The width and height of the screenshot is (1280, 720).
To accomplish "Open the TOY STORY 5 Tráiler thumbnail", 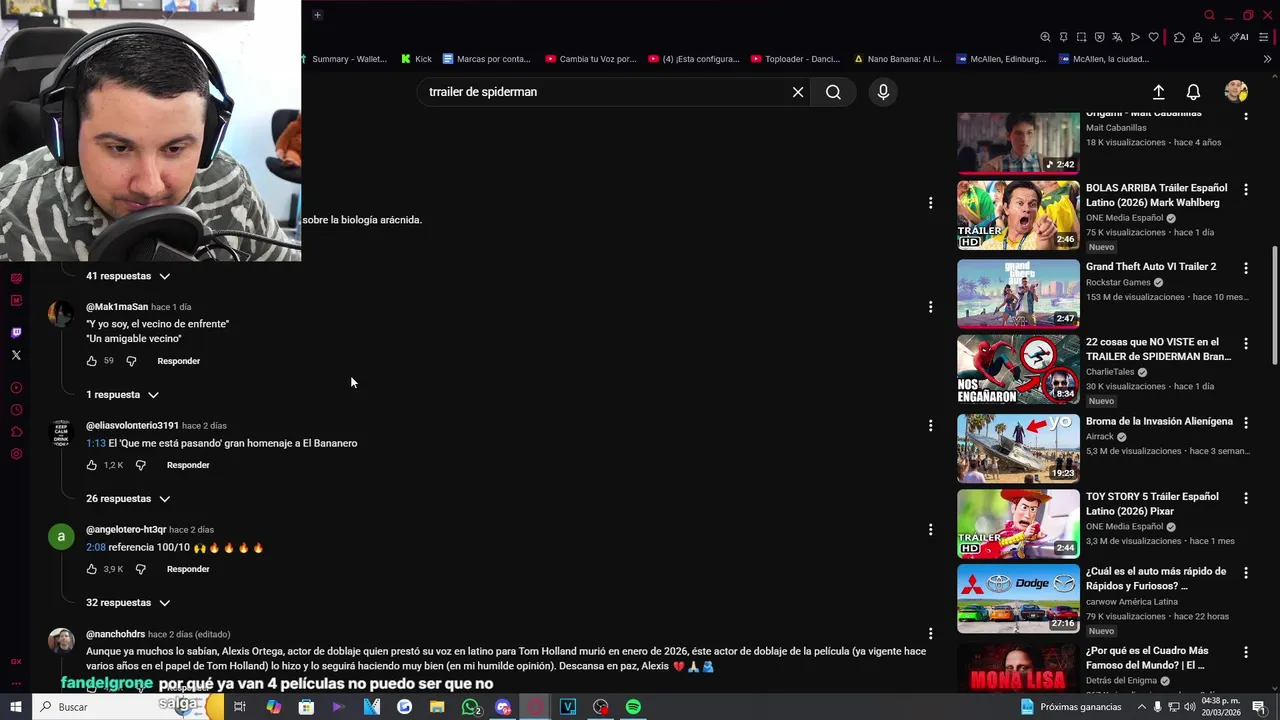I will click(1018, 523).
